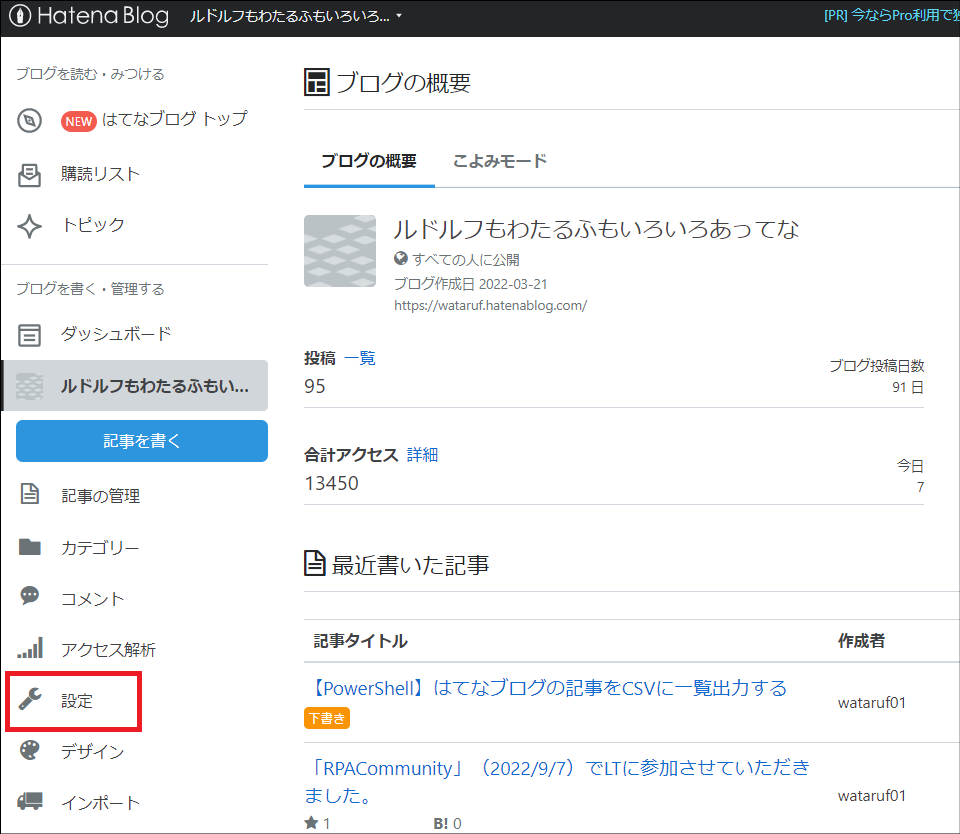Click the post count 95
Image resolution: width=960 pixels, height=834 pixels.
tap(315, 386)
